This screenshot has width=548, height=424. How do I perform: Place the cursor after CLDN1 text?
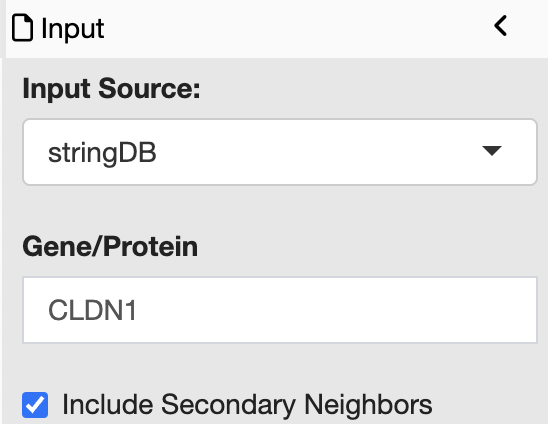(x=137, y=310)
